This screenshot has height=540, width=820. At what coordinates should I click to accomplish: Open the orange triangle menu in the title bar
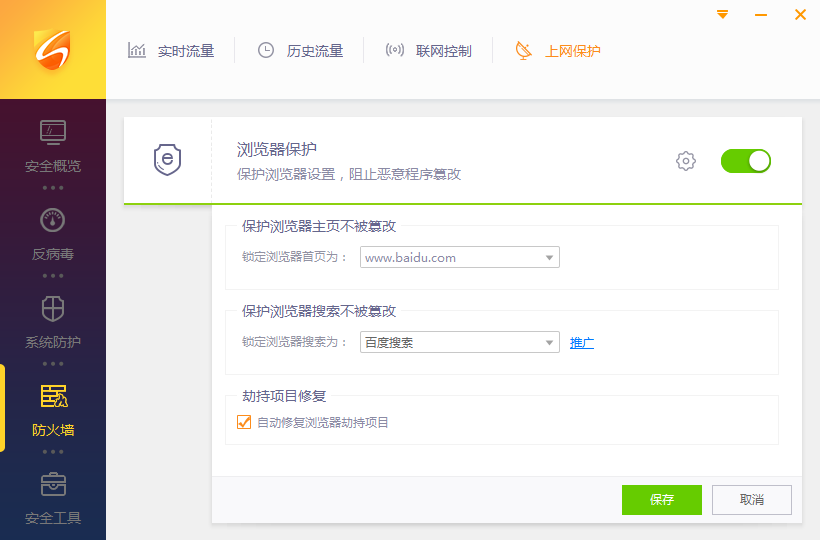(x=722, y=14)
